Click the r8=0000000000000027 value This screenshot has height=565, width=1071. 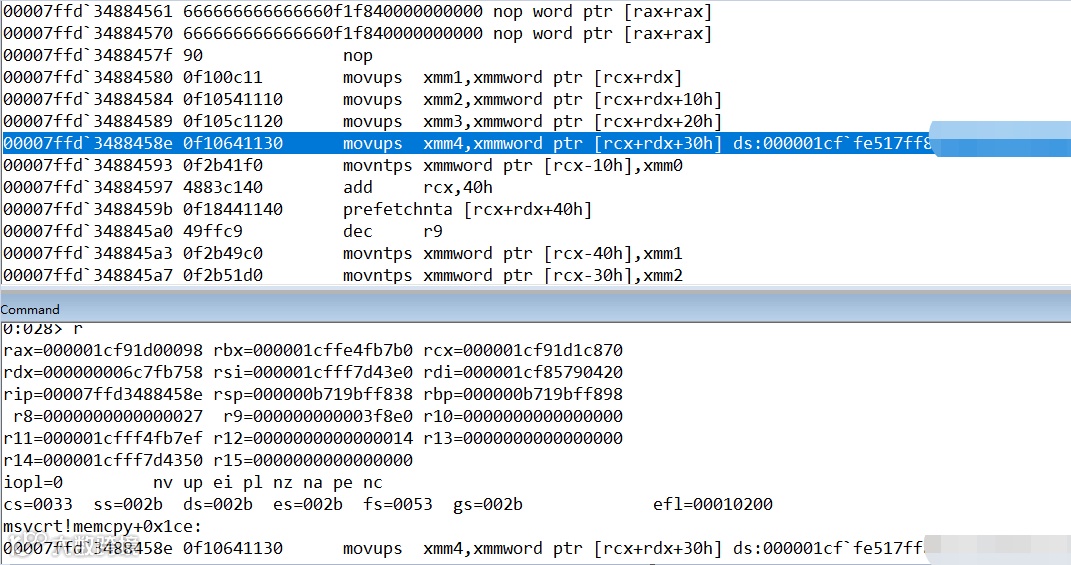(x=108, y=415)
